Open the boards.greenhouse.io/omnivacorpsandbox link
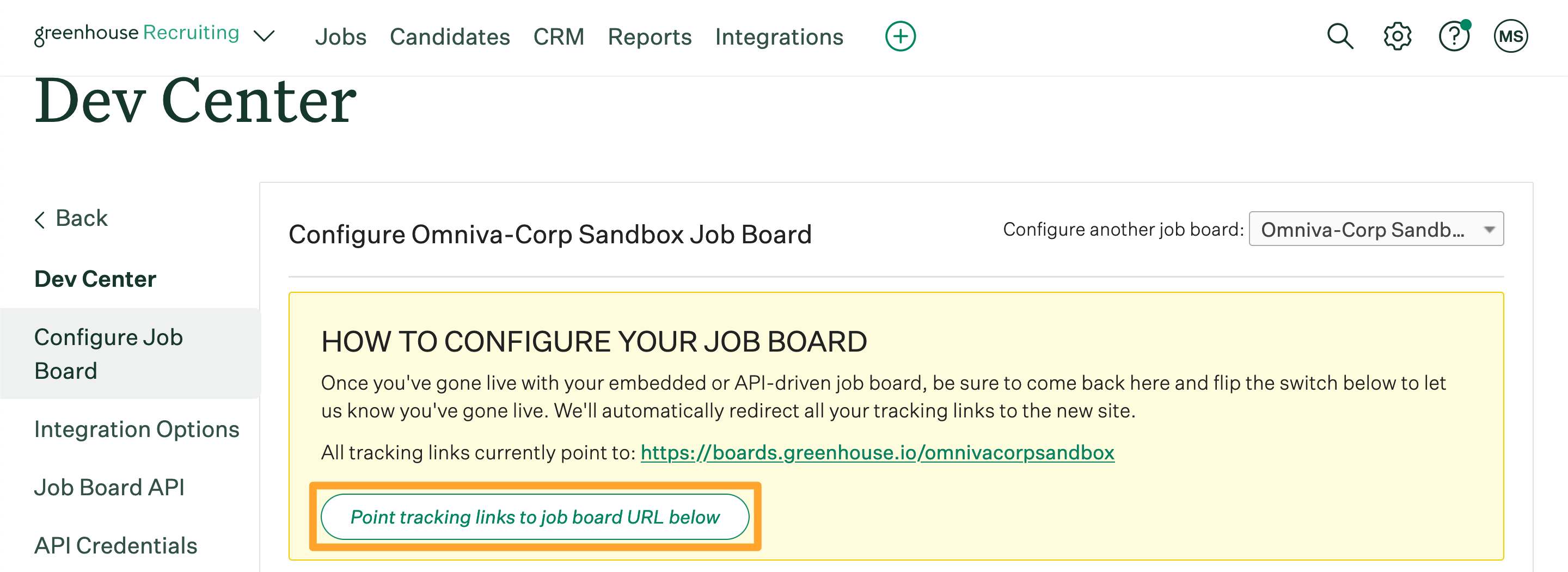Viewport: 1568px width, 572px height. coord(877,453)
